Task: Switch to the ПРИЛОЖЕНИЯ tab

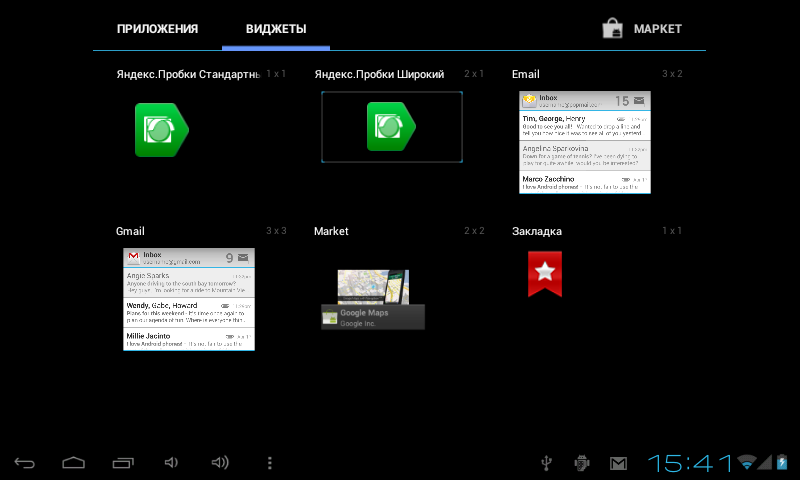Action: tap(157, 29)
